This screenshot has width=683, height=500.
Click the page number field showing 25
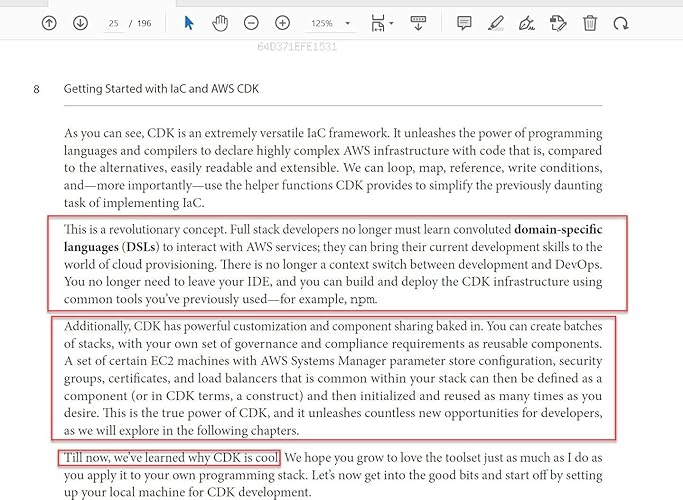(x=114, y=23)
